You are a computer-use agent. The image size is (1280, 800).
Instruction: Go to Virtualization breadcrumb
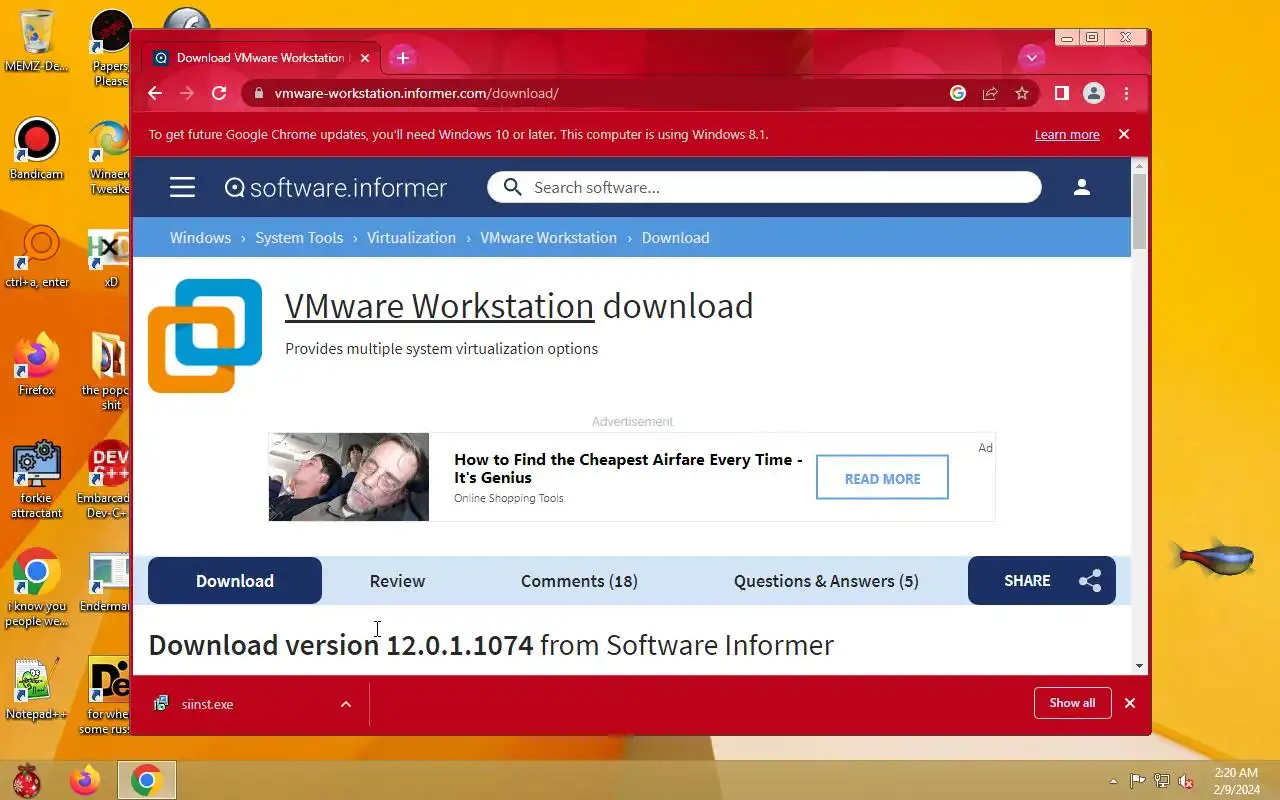pos(411,237)
